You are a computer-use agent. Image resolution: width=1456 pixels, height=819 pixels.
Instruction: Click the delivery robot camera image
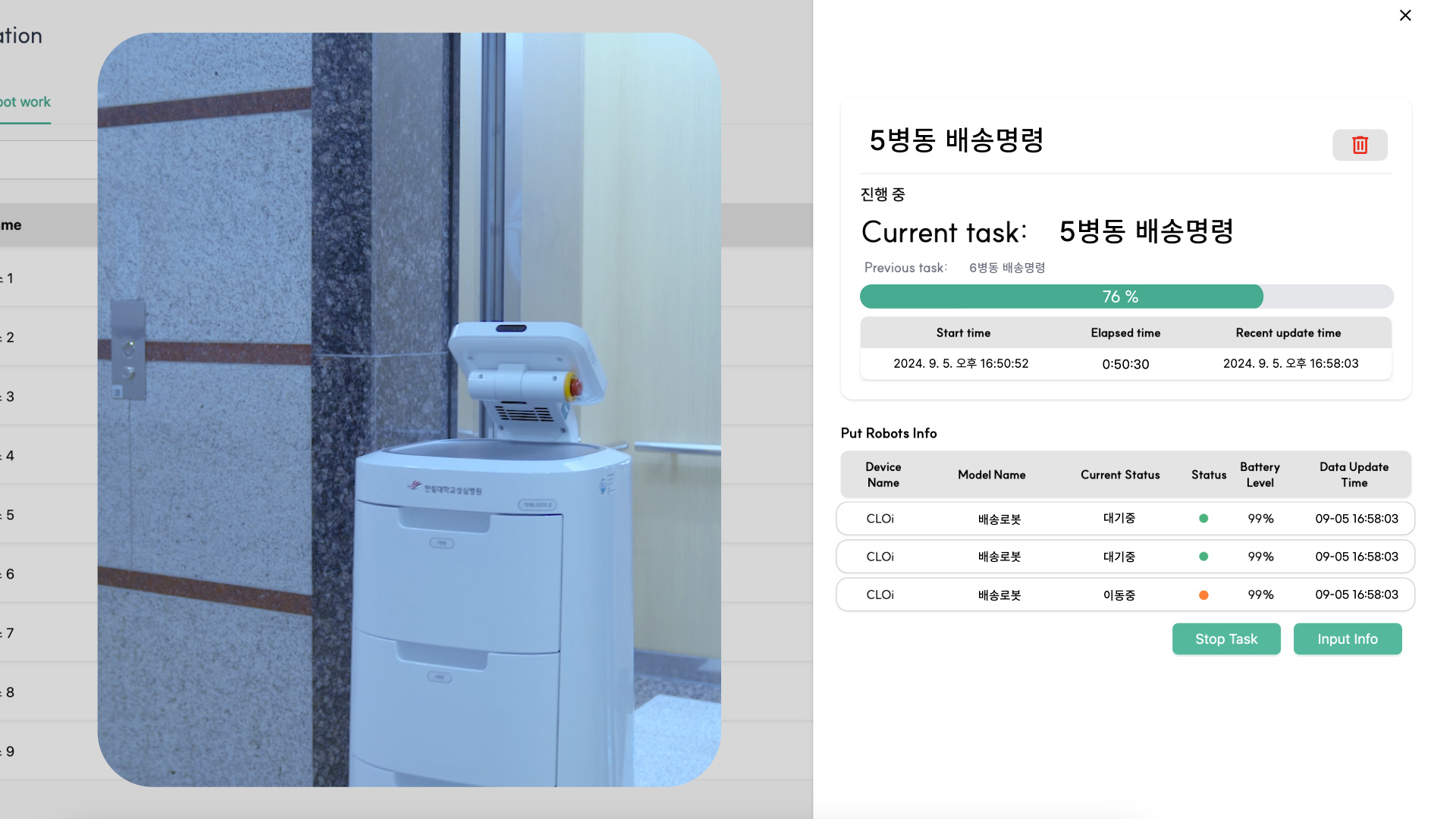click(x=409, y=409)
